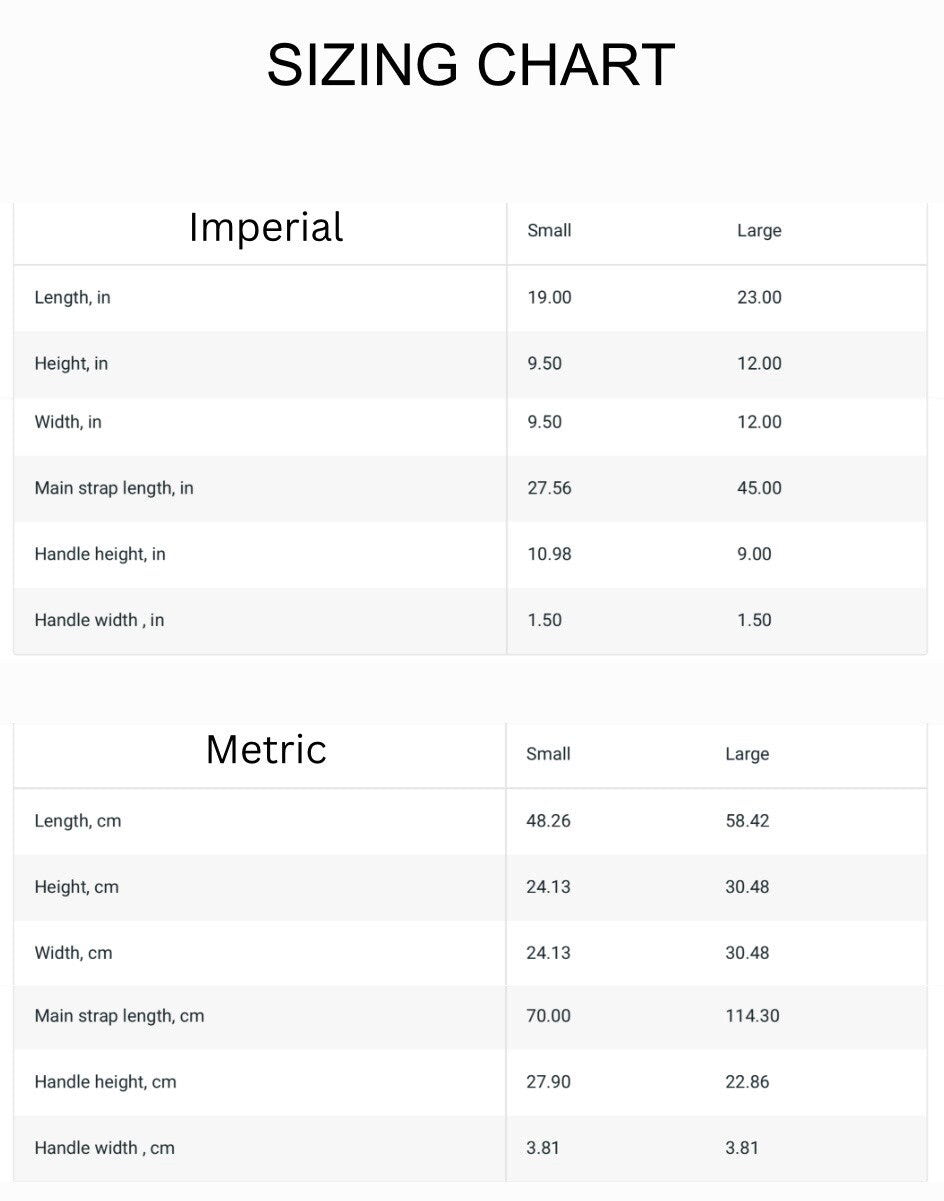The image size is (944, 1201).
Task: Click the 27.90 handle height cm value
Action: click(548, 1082)
